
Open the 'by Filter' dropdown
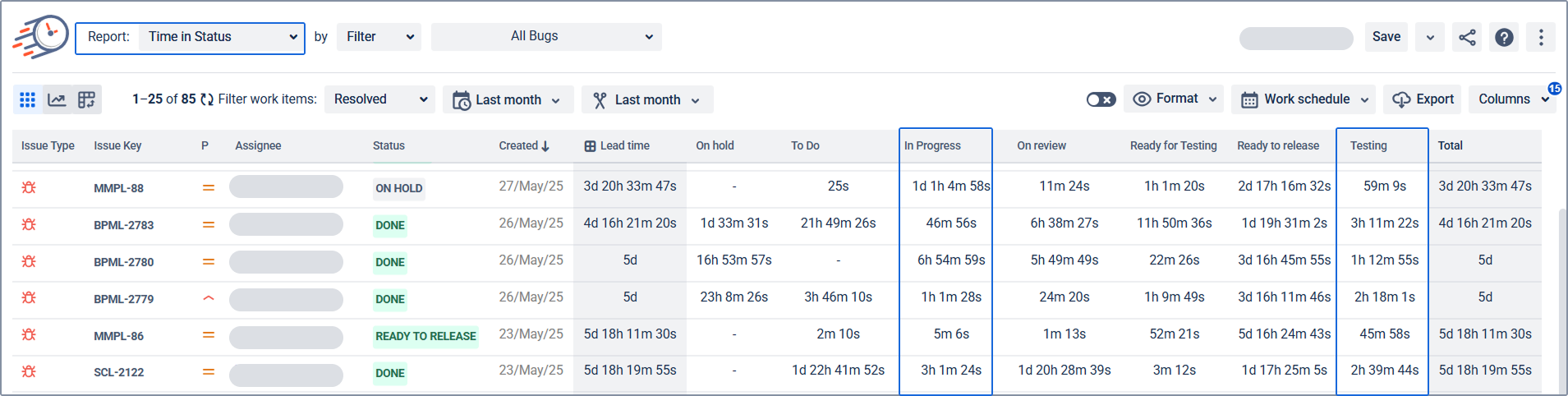[x=379, y=37]
